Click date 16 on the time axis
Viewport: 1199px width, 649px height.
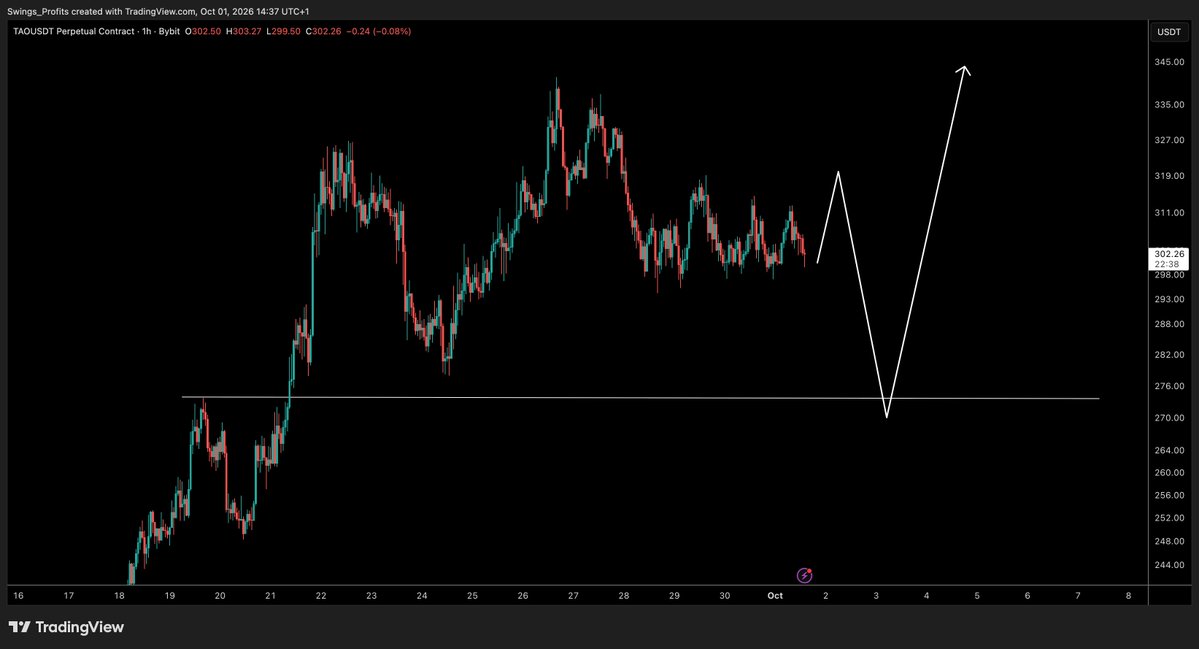pos(18,595)
